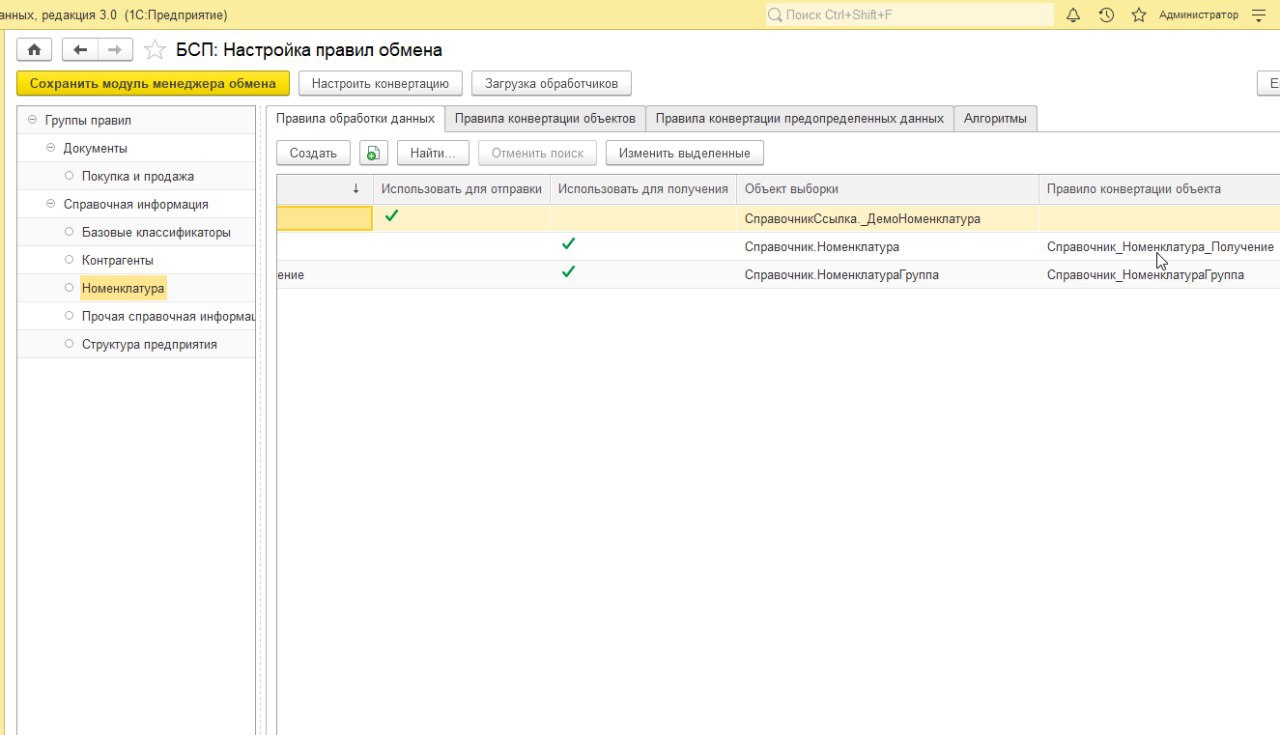Image resolution: width=1280 pixels, height=735 pixels.
Task: Click the Найти... button
Action: pyautogui.click(x=433, y=153)
